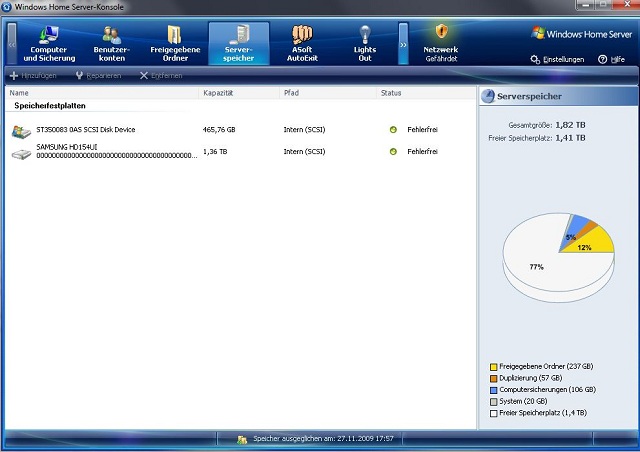Screen dimensions: 640x452
Task: Select the Serverspeicher tab
Action: tap(239, 44)
